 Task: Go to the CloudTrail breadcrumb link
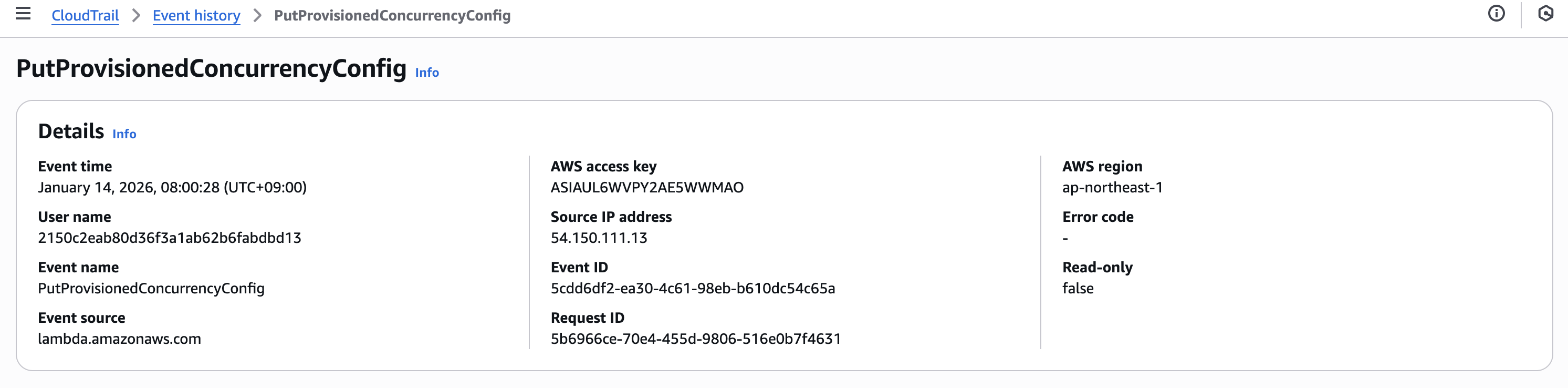tap(85, 16)
